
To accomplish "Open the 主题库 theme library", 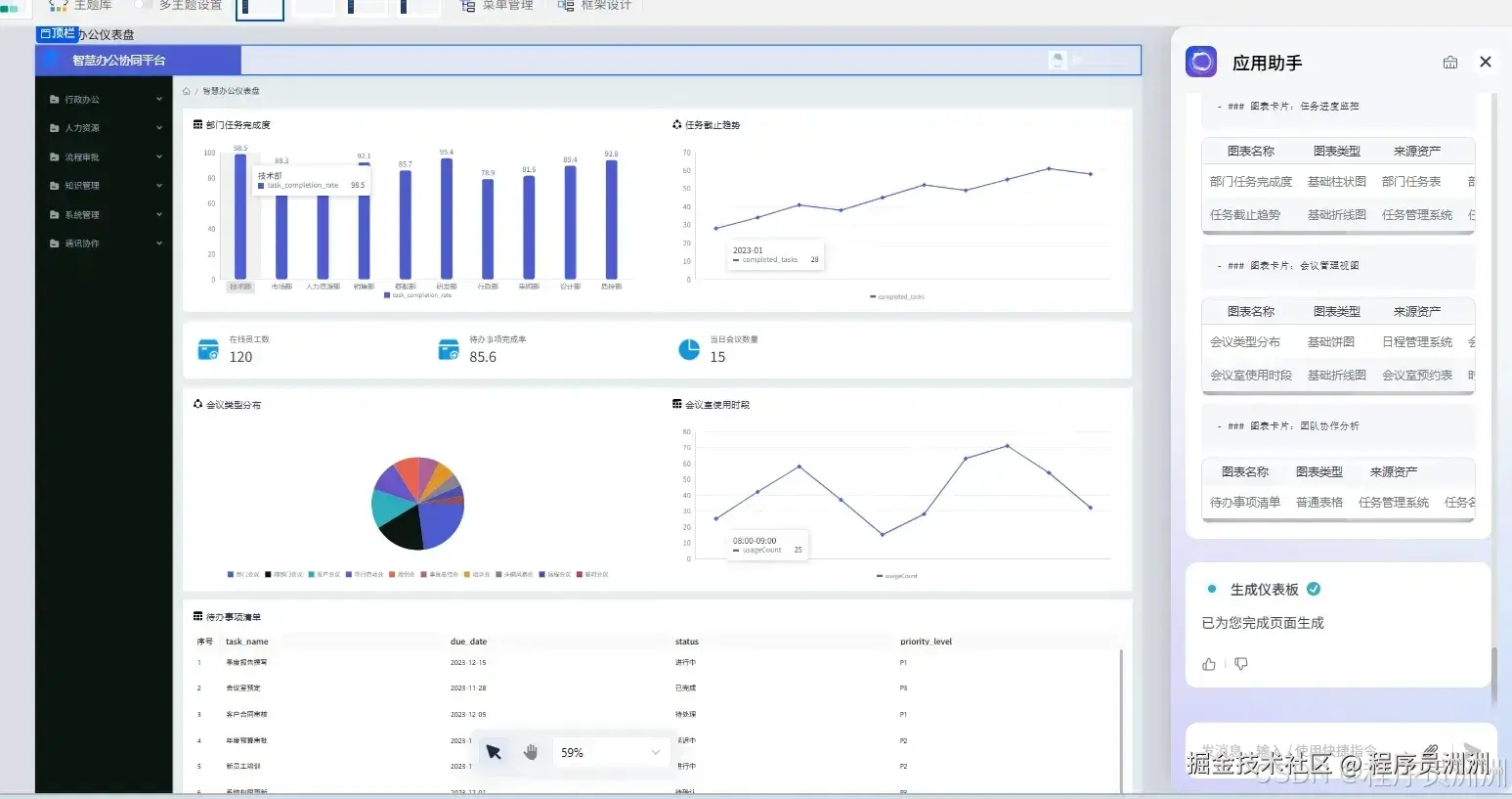I will click(x=80, y=5).
